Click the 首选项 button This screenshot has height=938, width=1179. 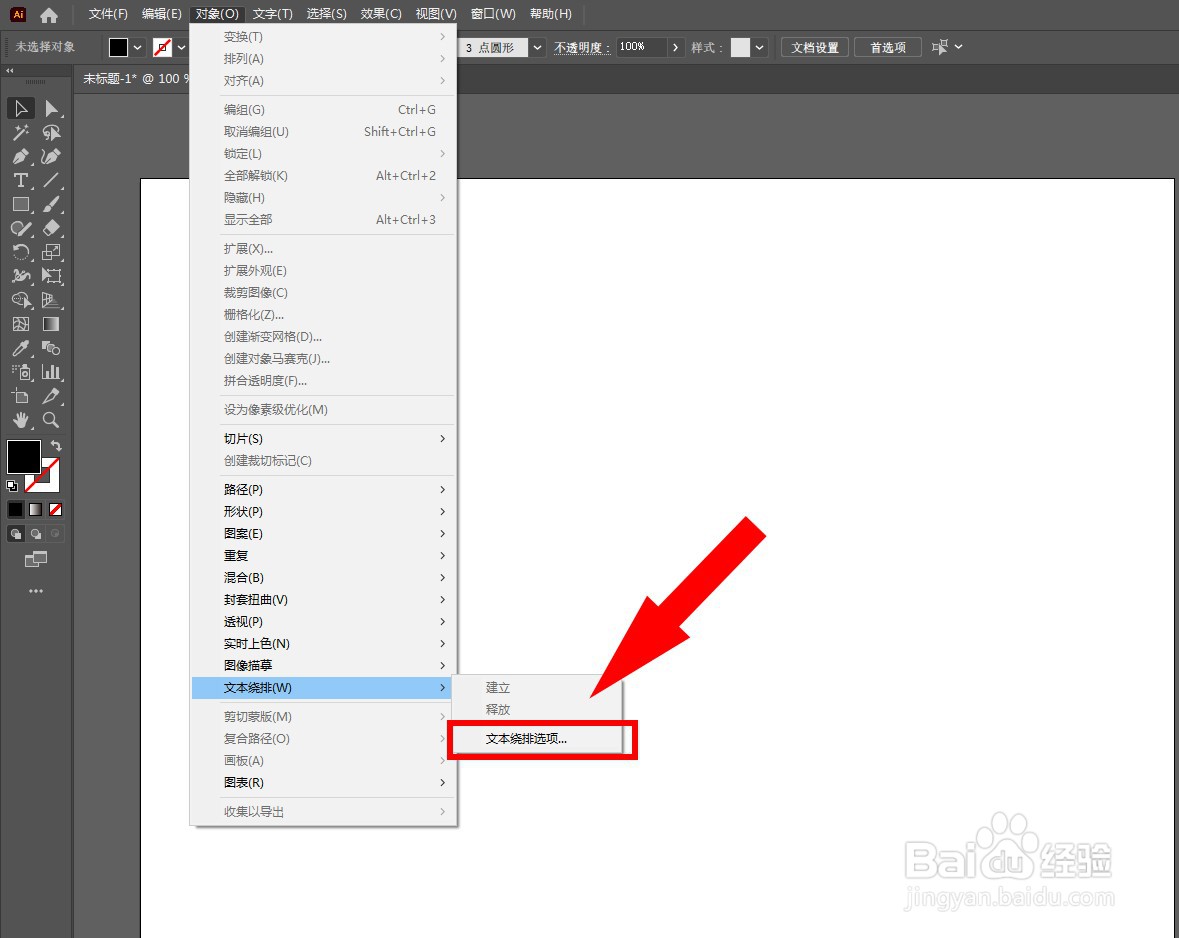888,47
